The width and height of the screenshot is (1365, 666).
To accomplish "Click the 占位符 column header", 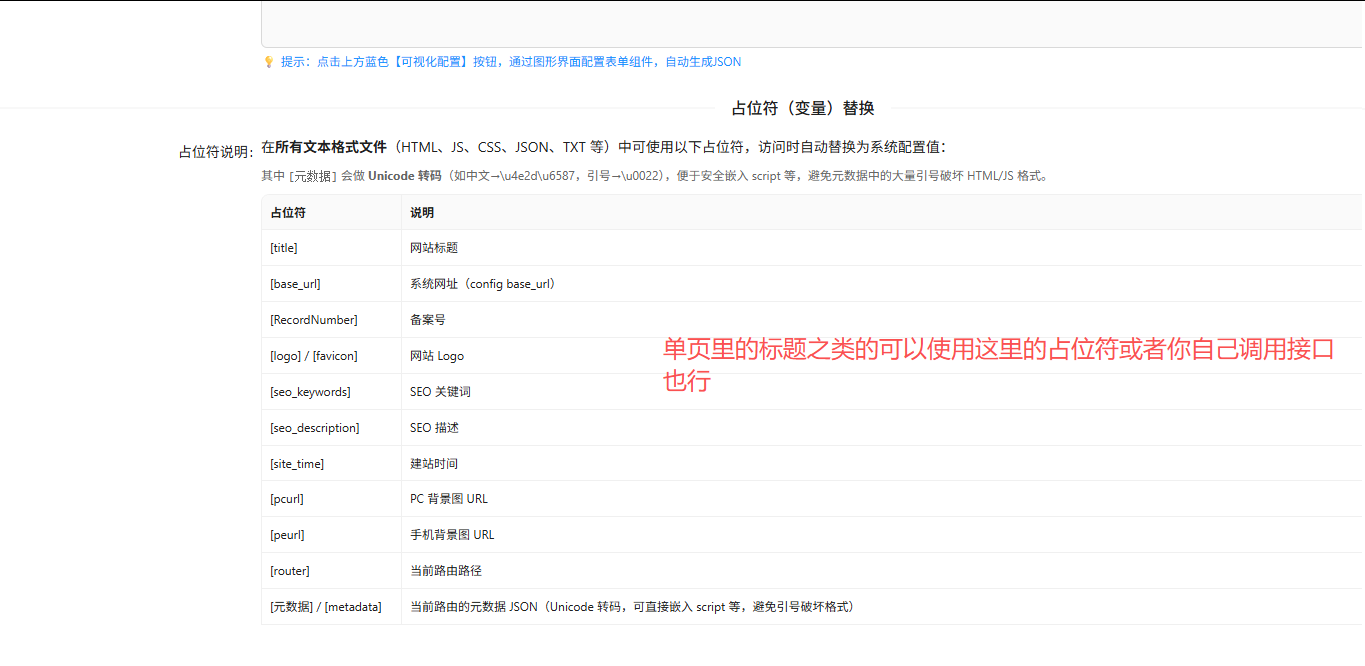I will tap(288, 213).
